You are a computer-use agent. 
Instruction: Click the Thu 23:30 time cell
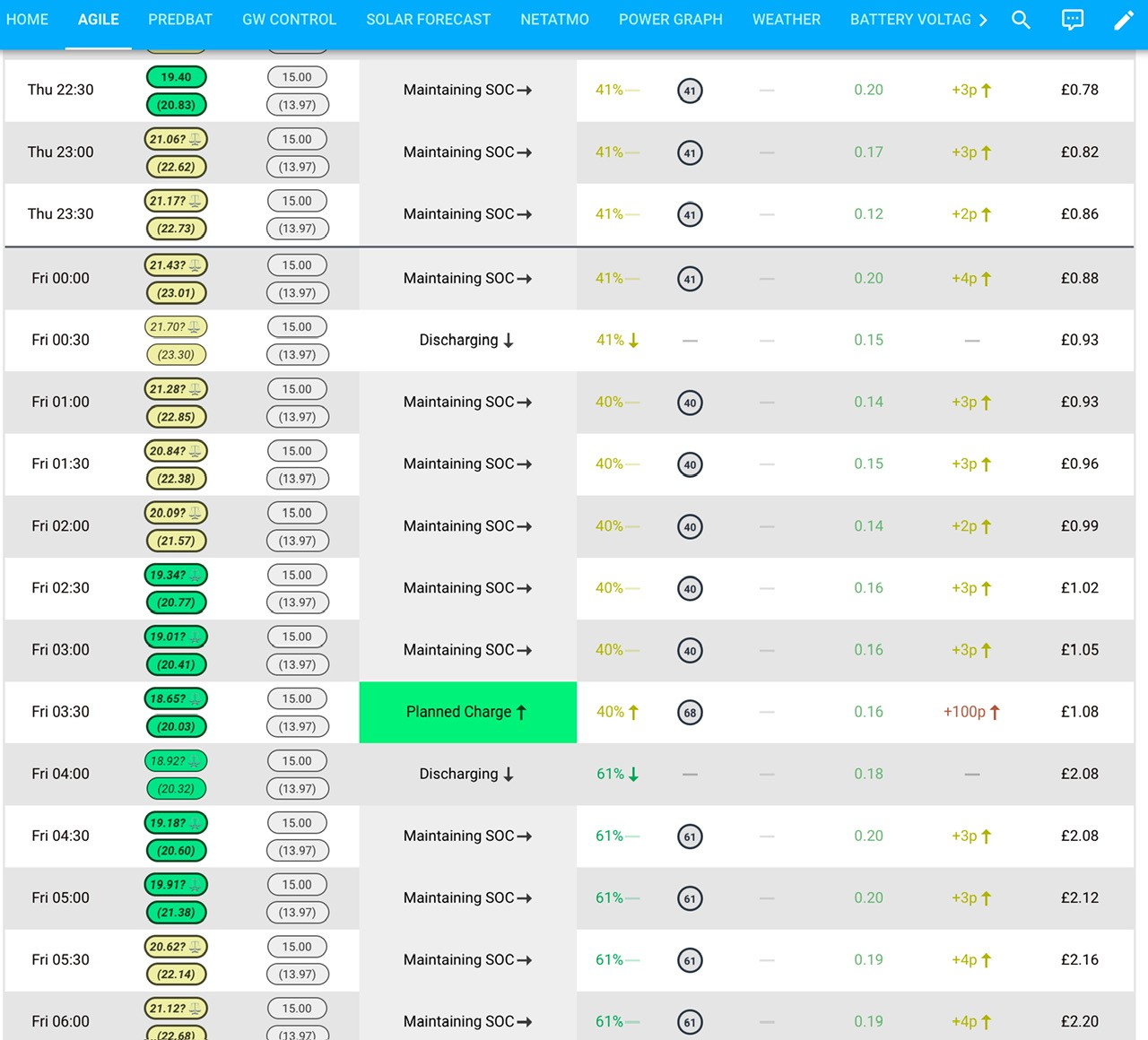pyautogui.click(x=60, y=213)
